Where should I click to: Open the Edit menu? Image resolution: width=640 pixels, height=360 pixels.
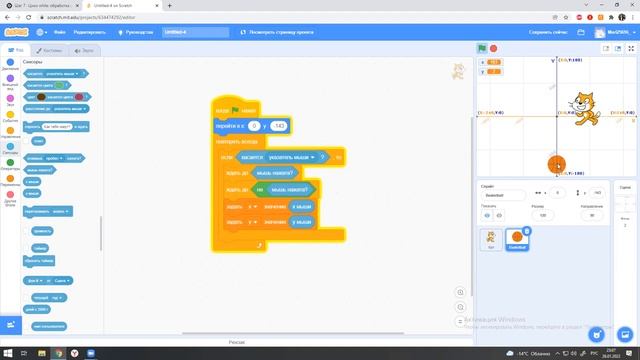[89, 32]
